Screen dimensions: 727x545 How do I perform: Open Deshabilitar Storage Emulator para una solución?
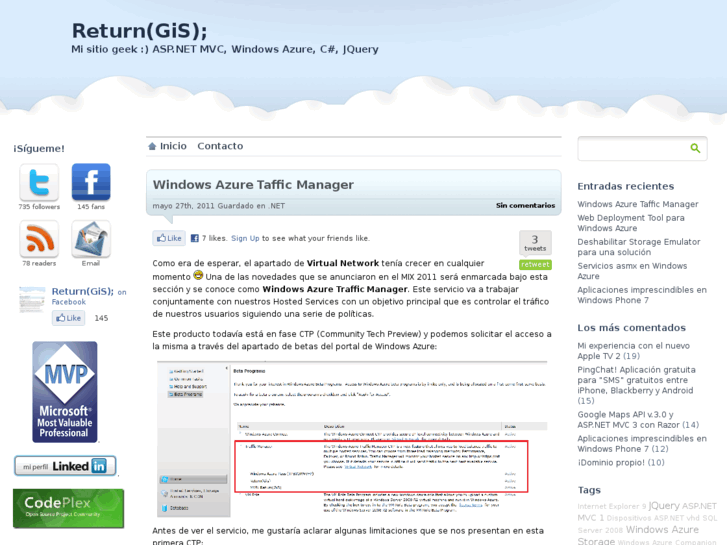(638, 247)
